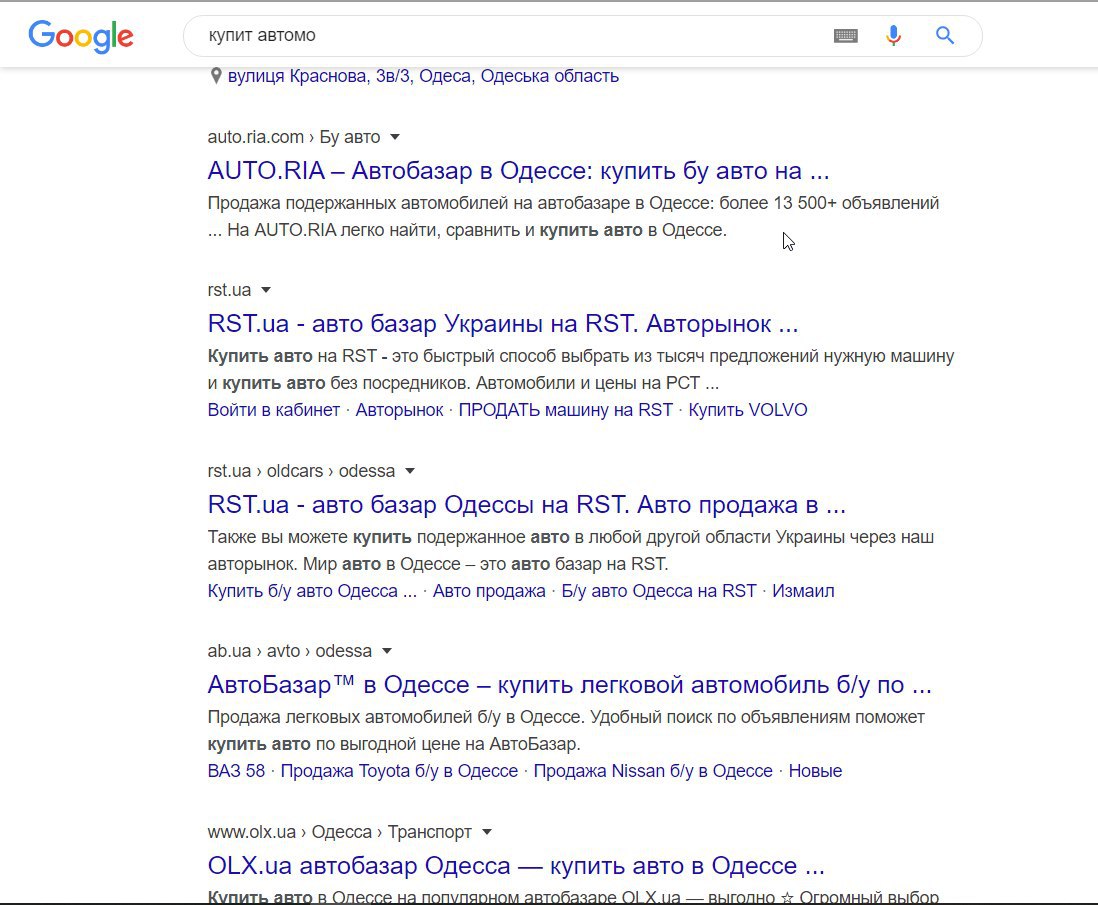Viewport: 1098px width, 905px height.
Task: Click snippet 'Продажа легковых автомобилей б/у в Одессе'
Action: (x=396, y=717)
